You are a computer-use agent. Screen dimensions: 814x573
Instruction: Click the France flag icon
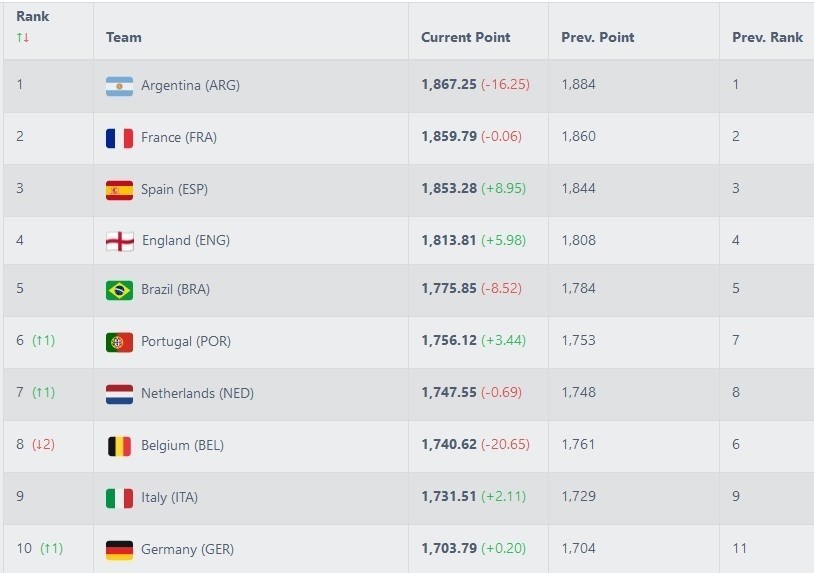tap(119, 138)
